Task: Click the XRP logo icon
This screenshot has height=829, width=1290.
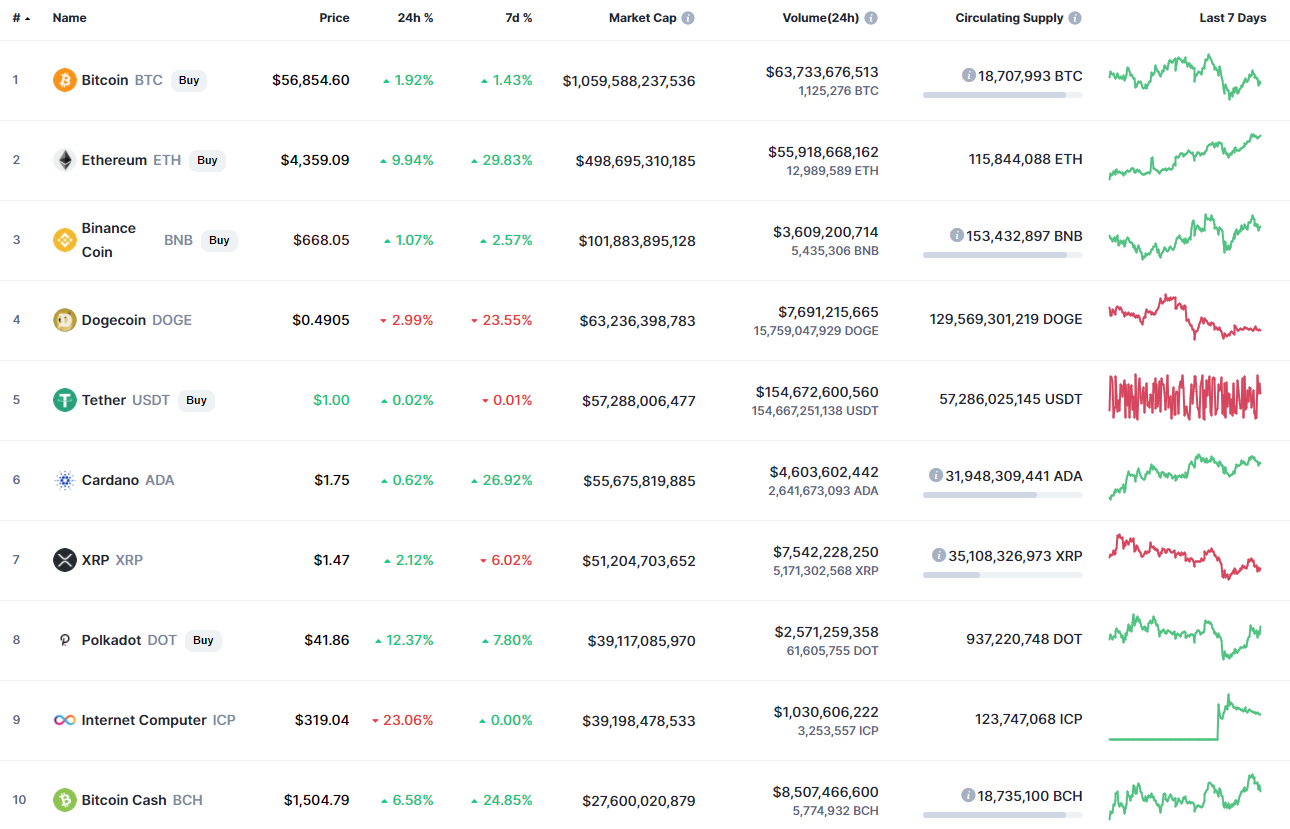Action: (64, 560)
